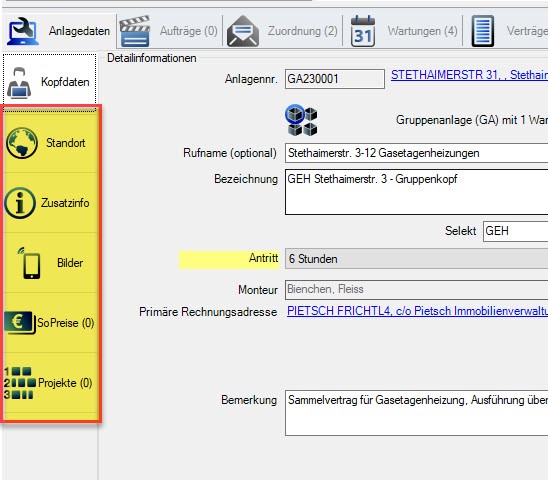The width and height of the screenshot is (548, 480).
Task: Click the Zusatzinfo info circle icon
Action: (20, 203)
